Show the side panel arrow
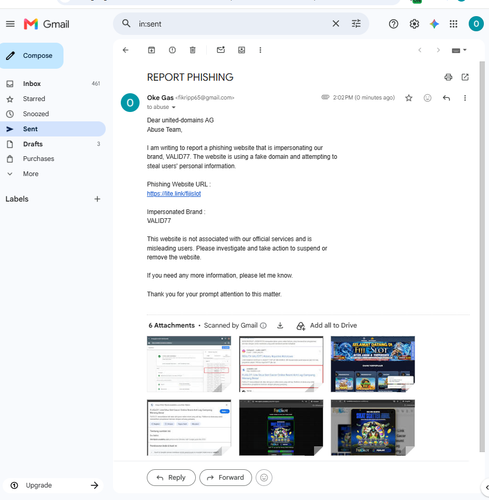Screen dimensions: 489x500 486,488
